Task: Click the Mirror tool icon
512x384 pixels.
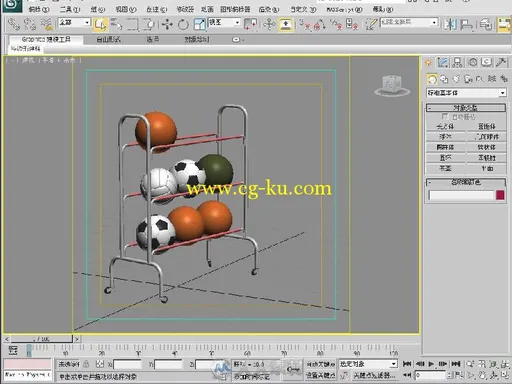Action: coord(450,25)
